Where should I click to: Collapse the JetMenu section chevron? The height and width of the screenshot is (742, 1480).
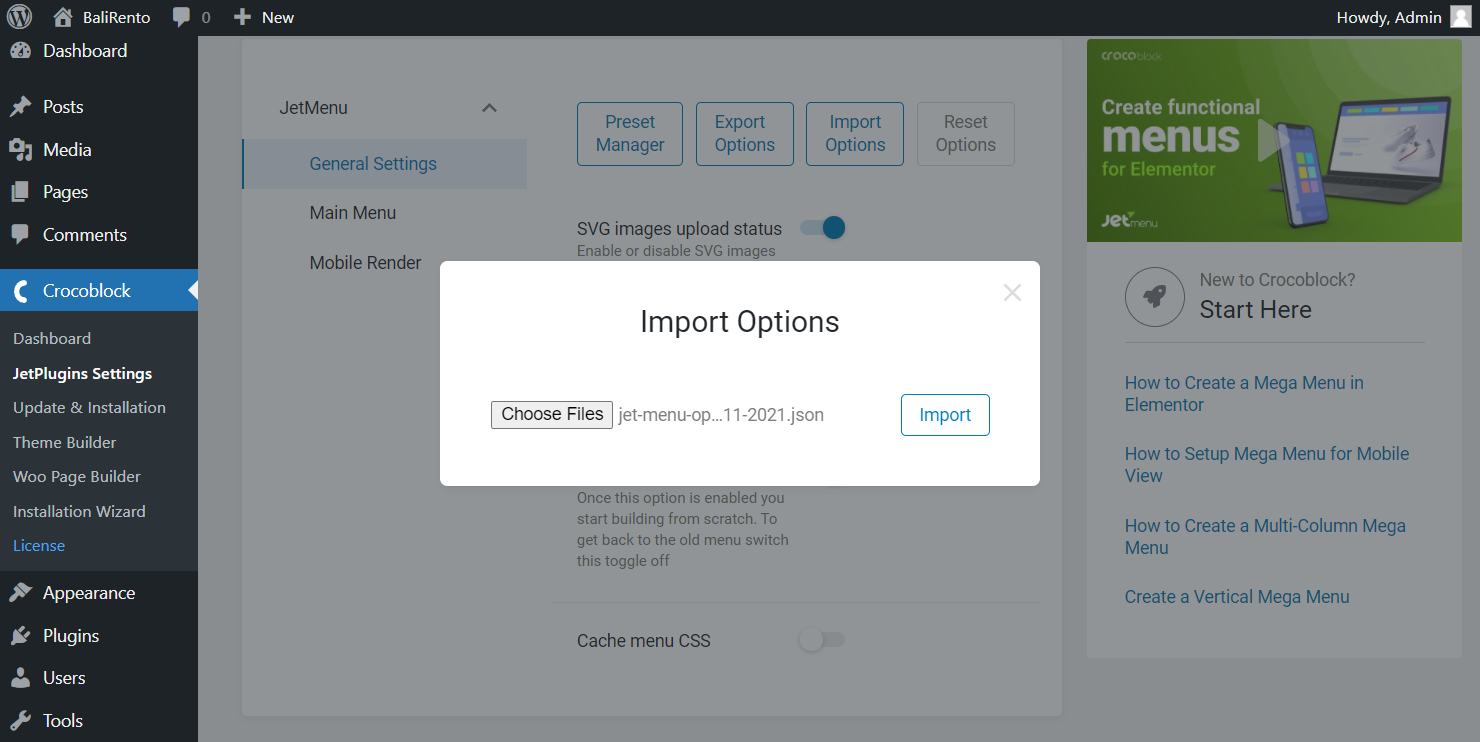tap(489, 108)
